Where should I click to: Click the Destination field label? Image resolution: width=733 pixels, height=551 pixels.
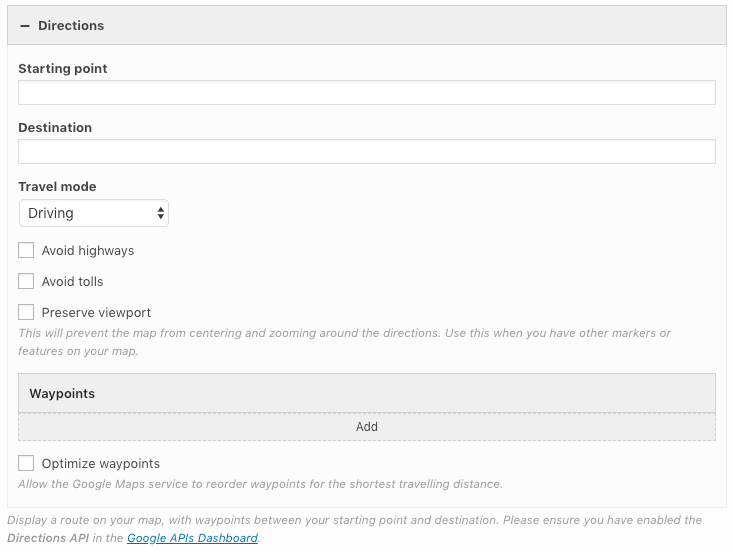pos(55,128)
